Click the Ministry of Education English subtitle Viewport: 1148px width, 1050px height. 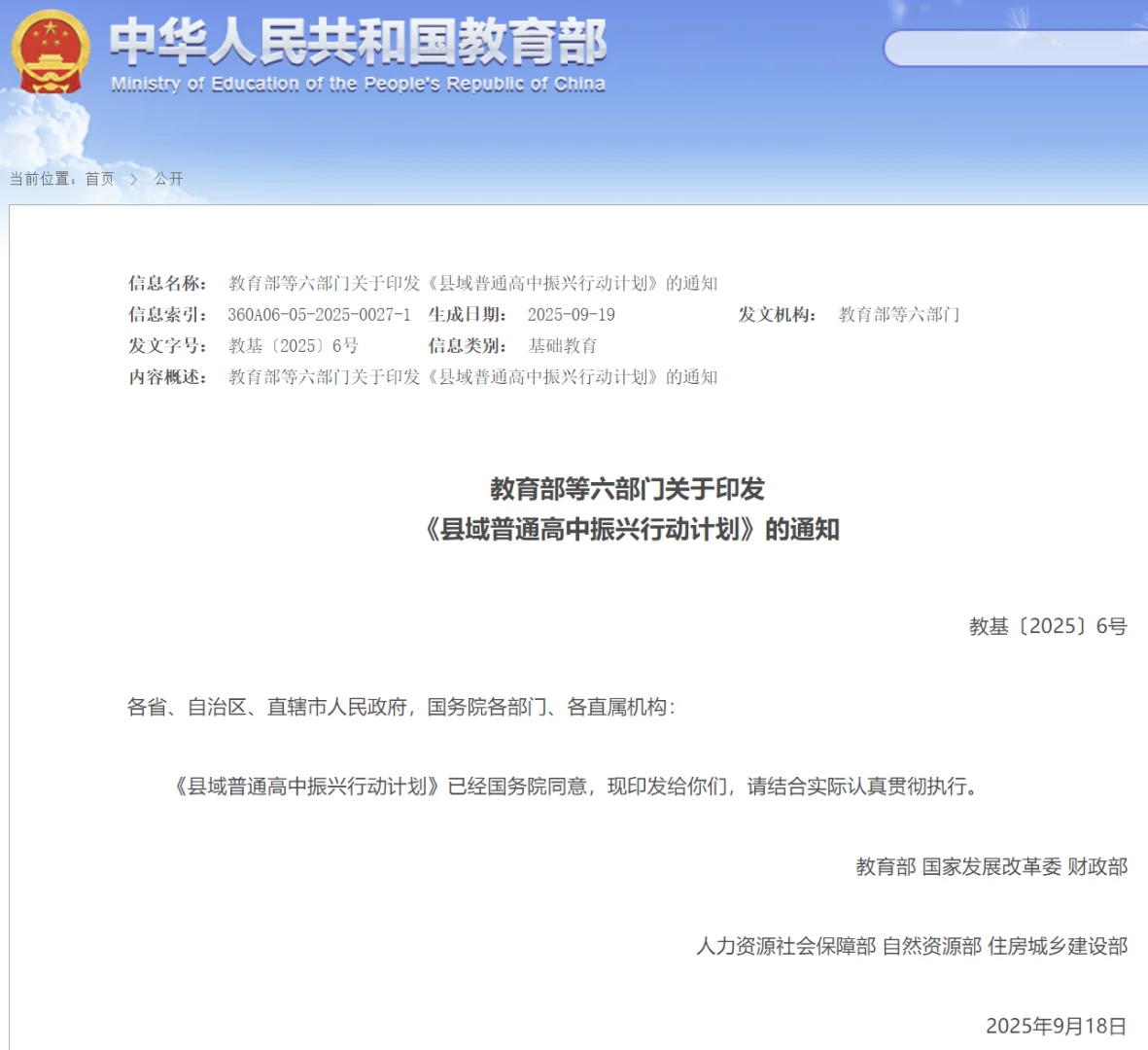(x=358, y=85)
